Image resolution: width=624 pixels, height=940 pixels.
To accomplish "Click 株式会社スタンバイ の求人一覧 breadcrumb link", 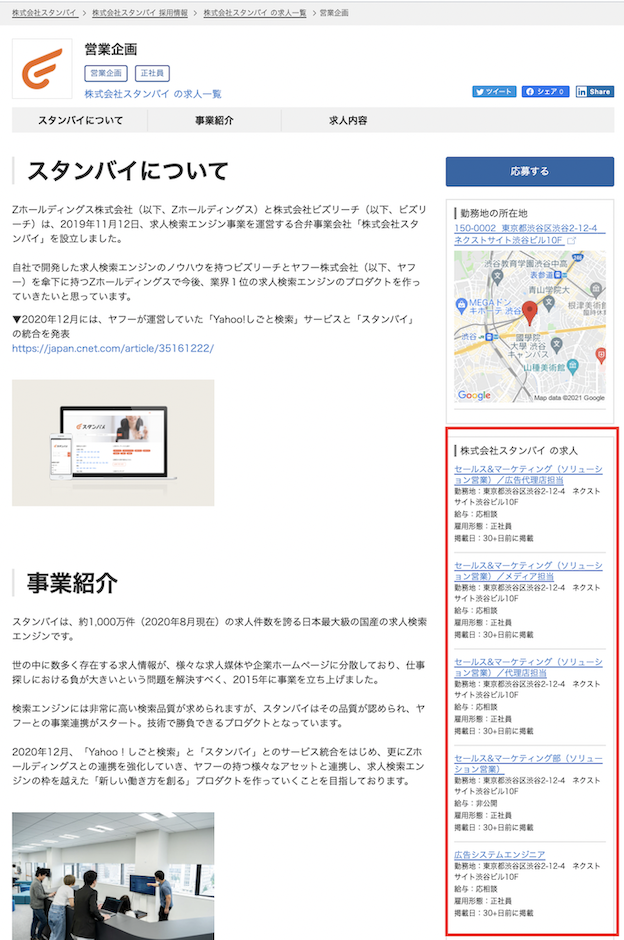I will click(255, 13).
